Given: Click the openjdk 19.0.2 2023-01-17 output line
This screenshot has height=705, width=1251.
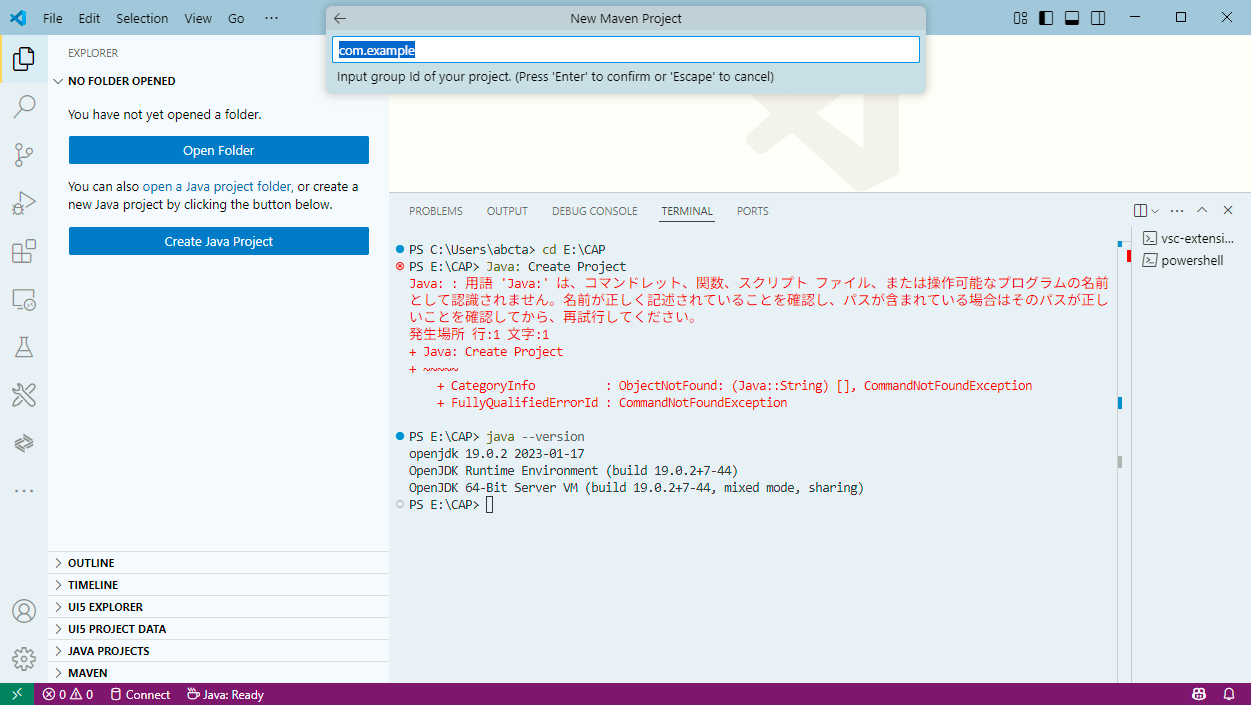Looking at the screenshot, I should coord(496,454).
